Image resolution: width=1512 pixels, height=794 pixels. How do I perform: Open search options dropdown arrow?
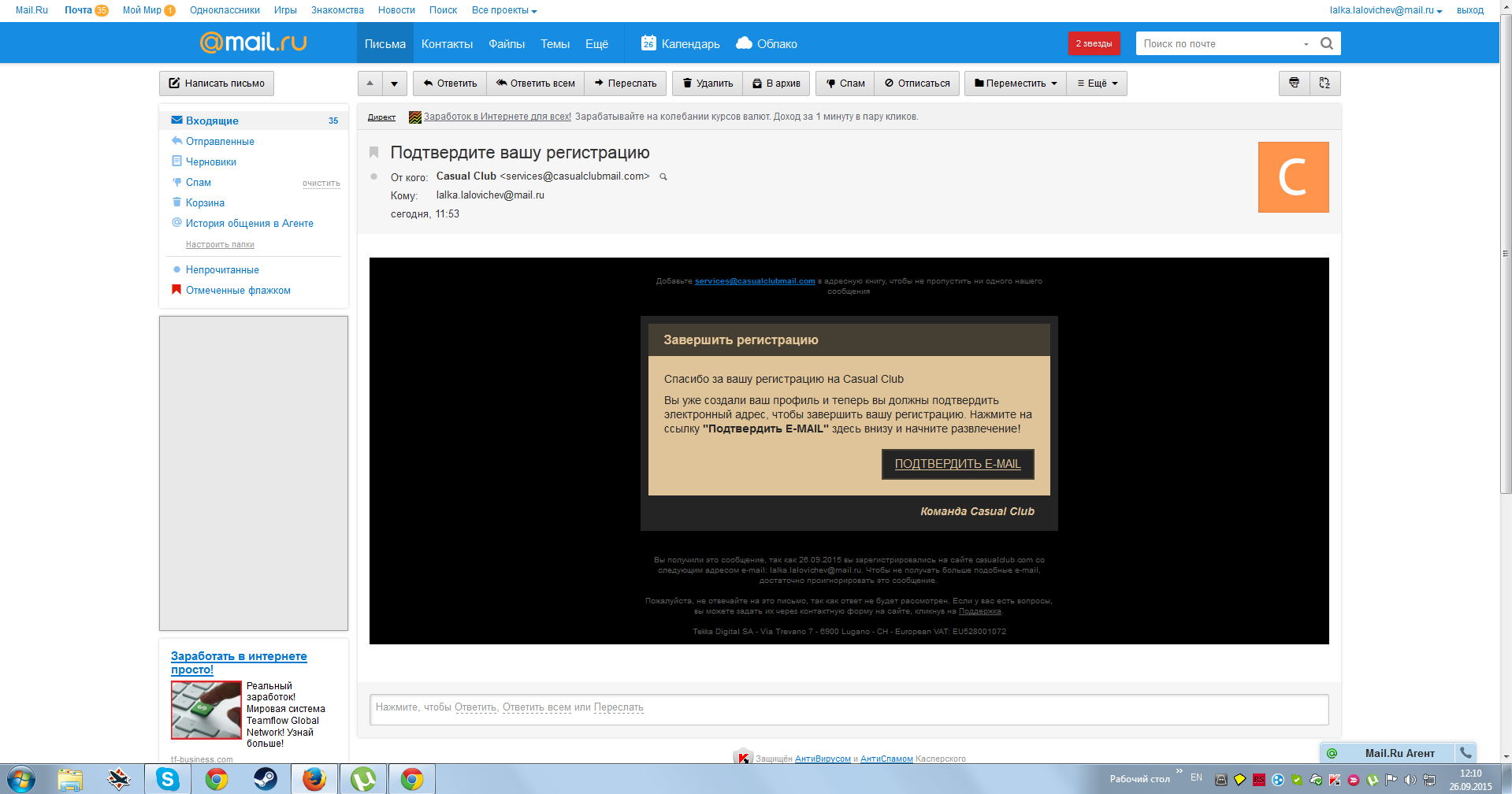1306,44
